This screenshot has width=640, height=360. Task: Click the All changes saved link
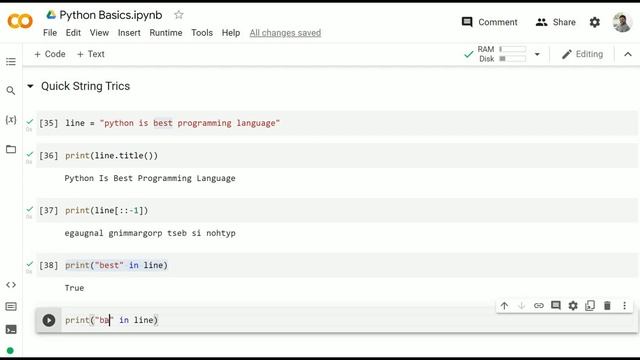coord(285,33)
